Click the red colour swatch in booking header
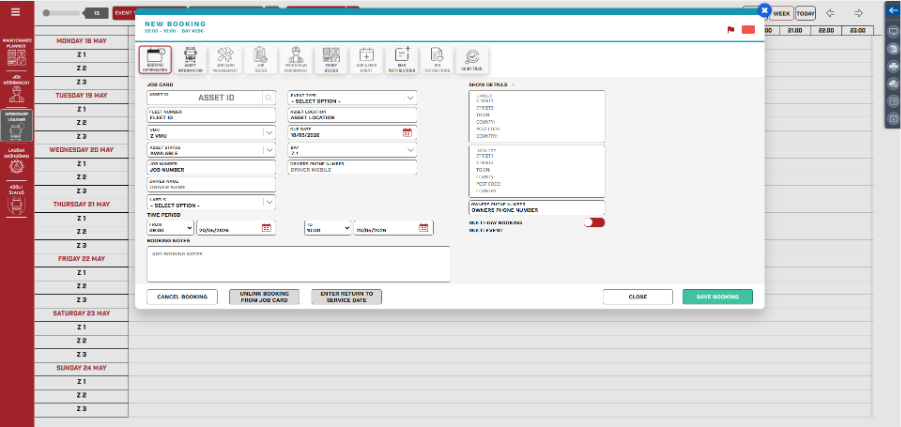The image size is (901, 427). (x=748, y=30)
